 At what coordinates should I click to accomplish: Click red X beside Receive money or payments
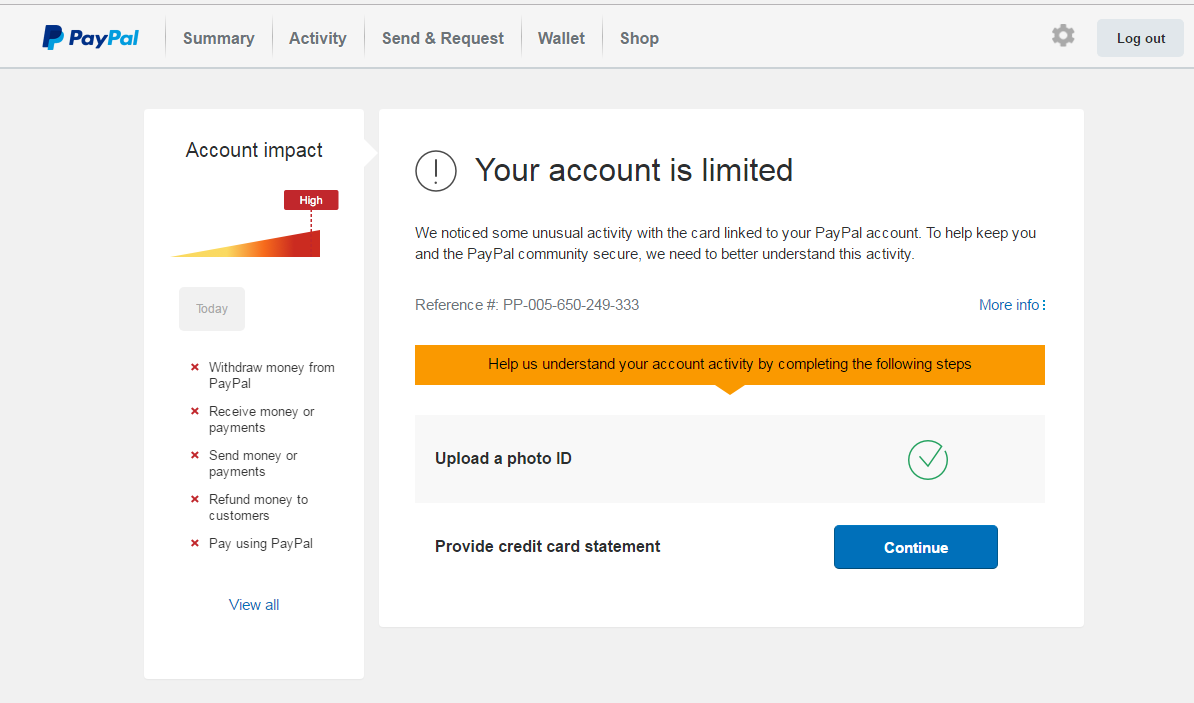pyautogui.click(x=195, y=411)
